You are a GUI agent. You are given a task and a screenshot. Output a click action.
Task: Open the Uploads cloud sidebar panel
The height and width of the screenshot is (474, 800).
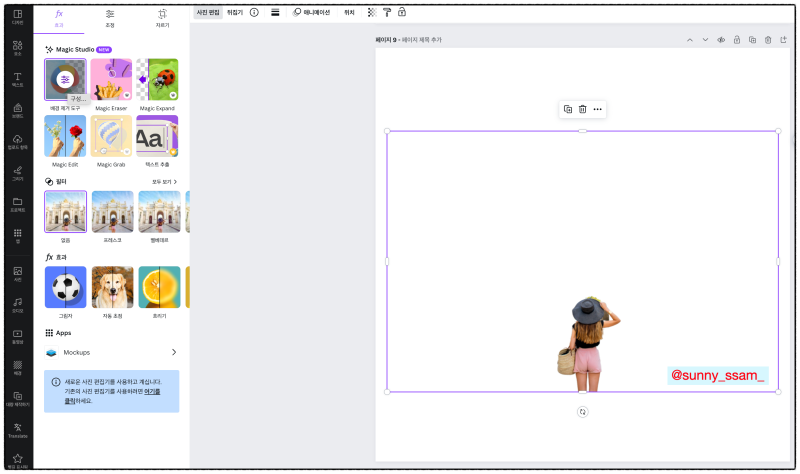[17, 141]
